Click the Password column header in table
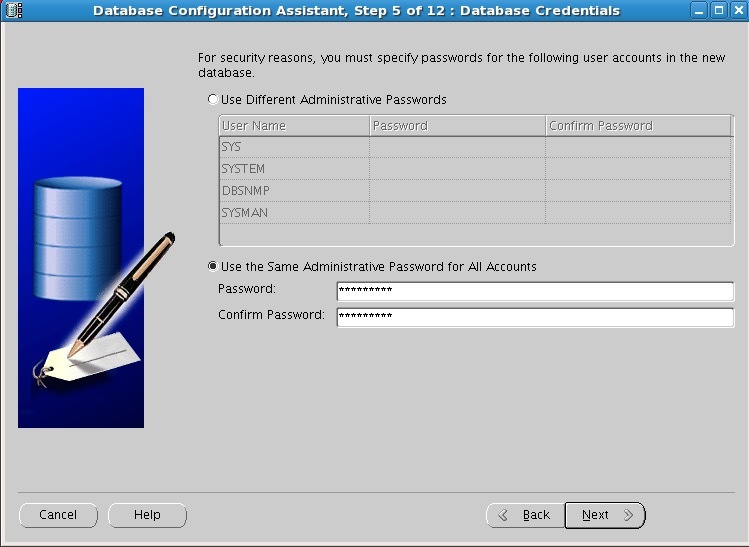This screenshot has height=547, width=749. pos(458,126)
